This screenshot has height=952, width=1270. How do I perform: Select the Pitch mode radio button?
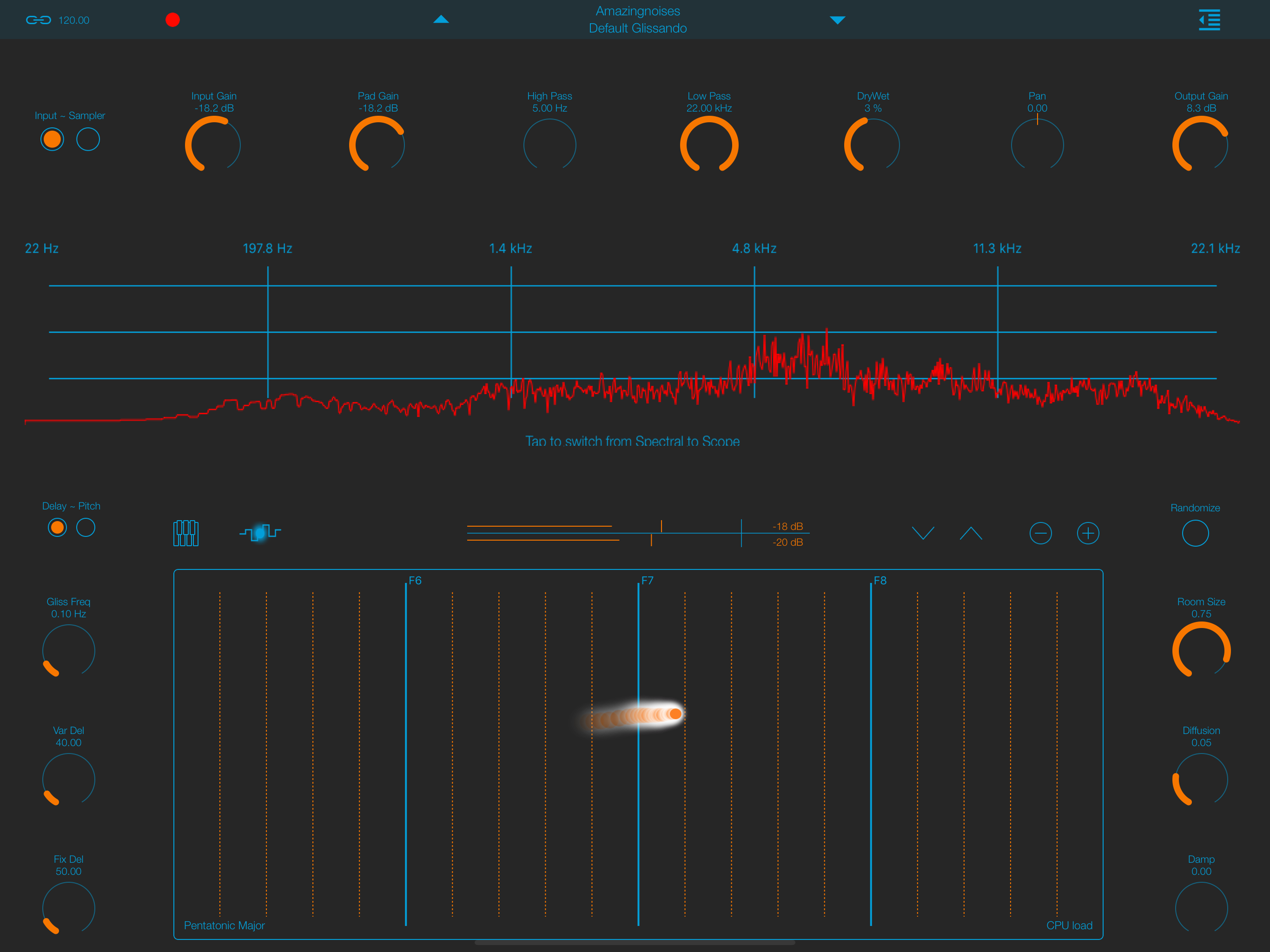click(x=86, y=527)
